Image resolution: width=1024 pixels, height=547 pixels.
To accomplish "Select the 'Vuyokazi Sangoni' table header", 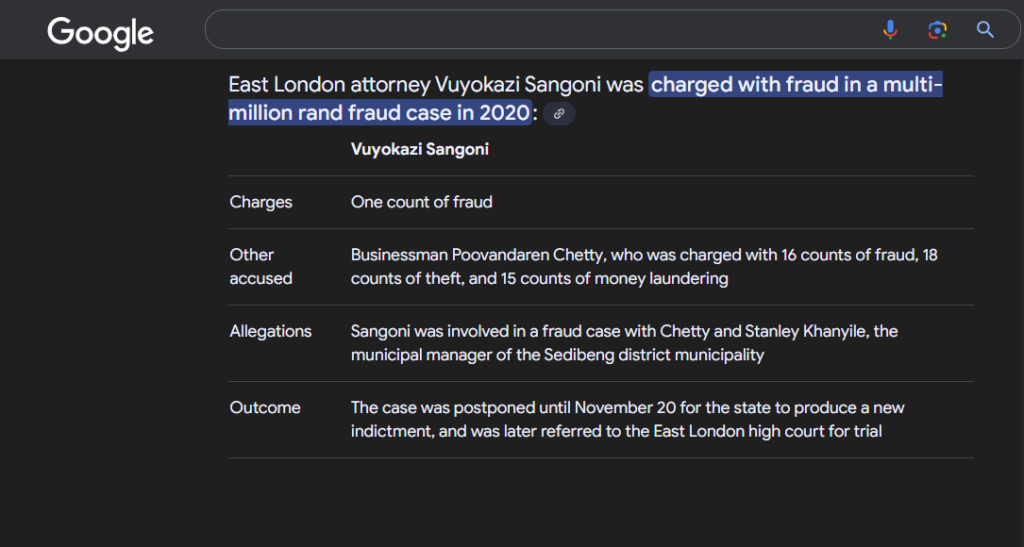I will click(420, 149).
